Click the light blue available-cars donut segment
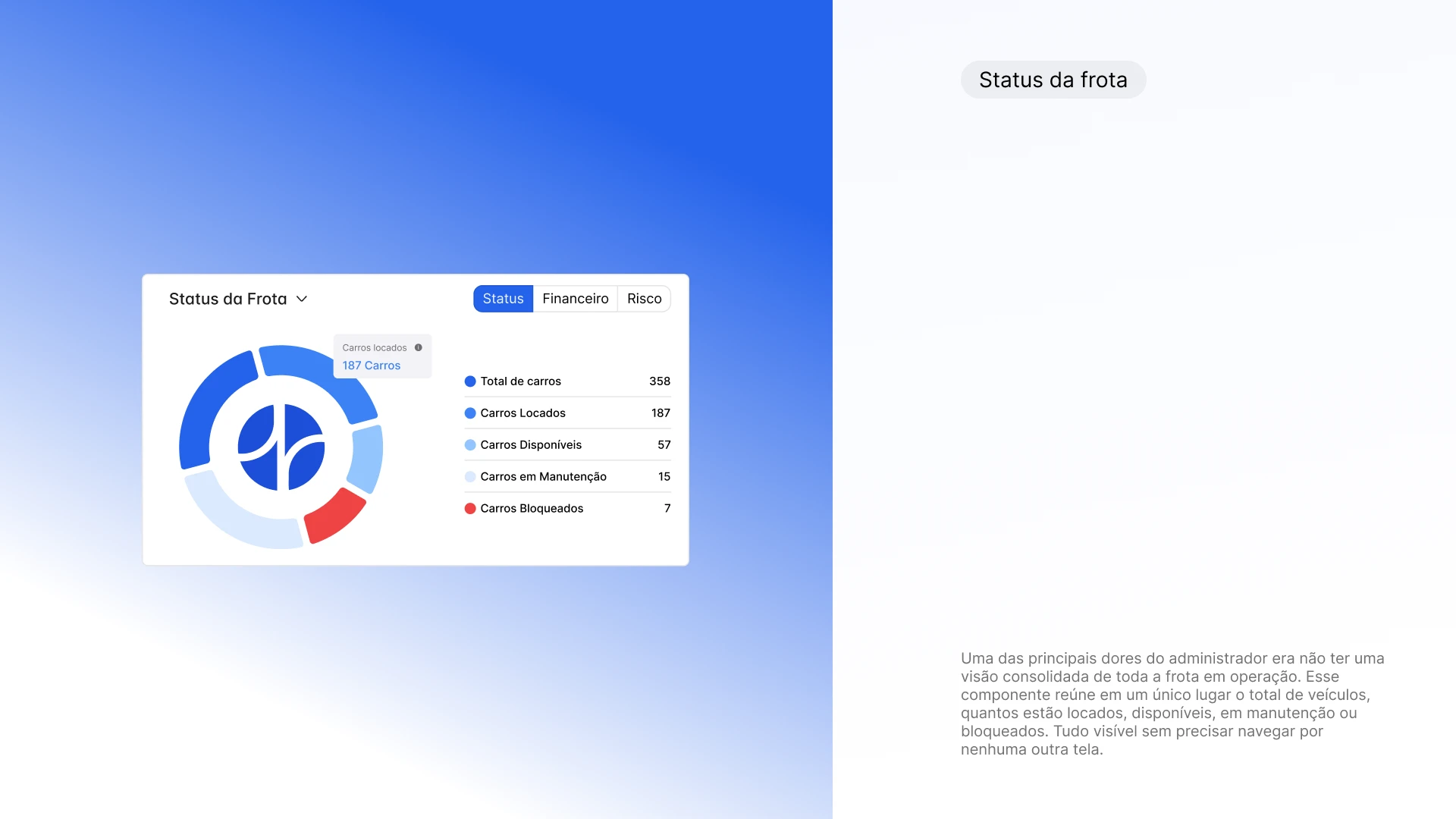Image resolution: width=1456 pixels, height=819 pixels. 367,459
